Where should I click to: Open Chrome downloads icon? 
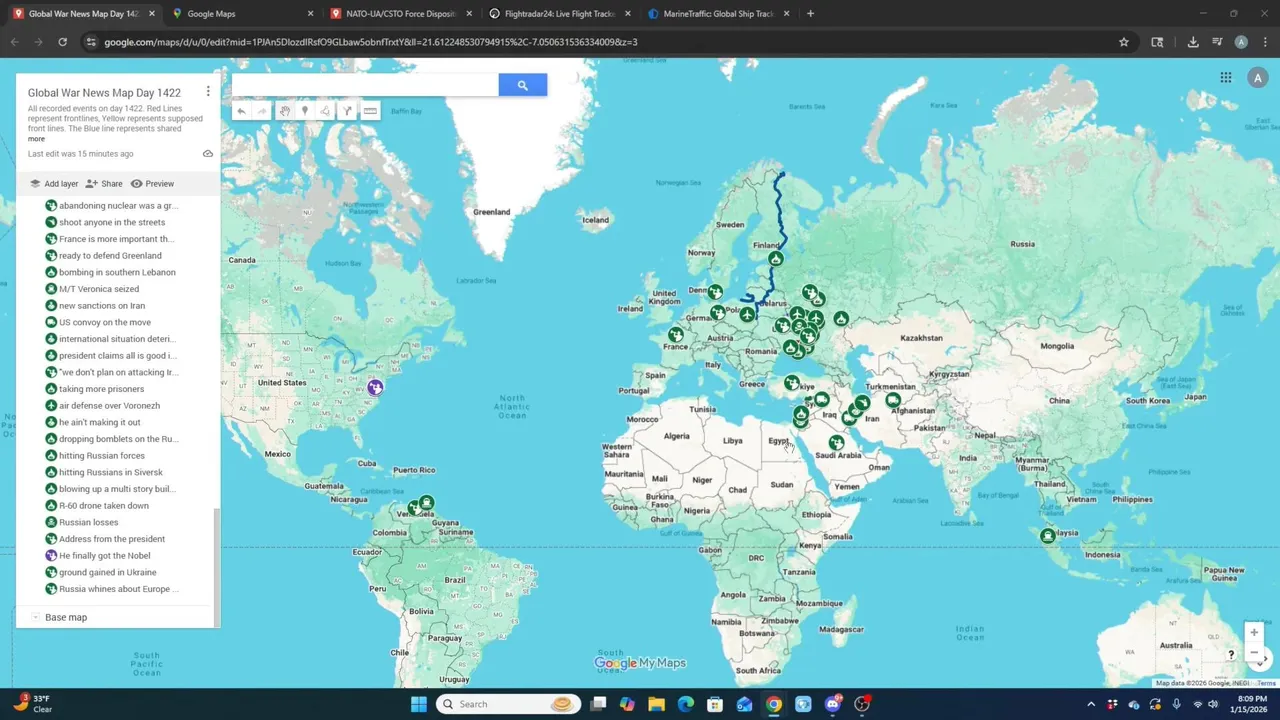click(x=1193, y=42)
